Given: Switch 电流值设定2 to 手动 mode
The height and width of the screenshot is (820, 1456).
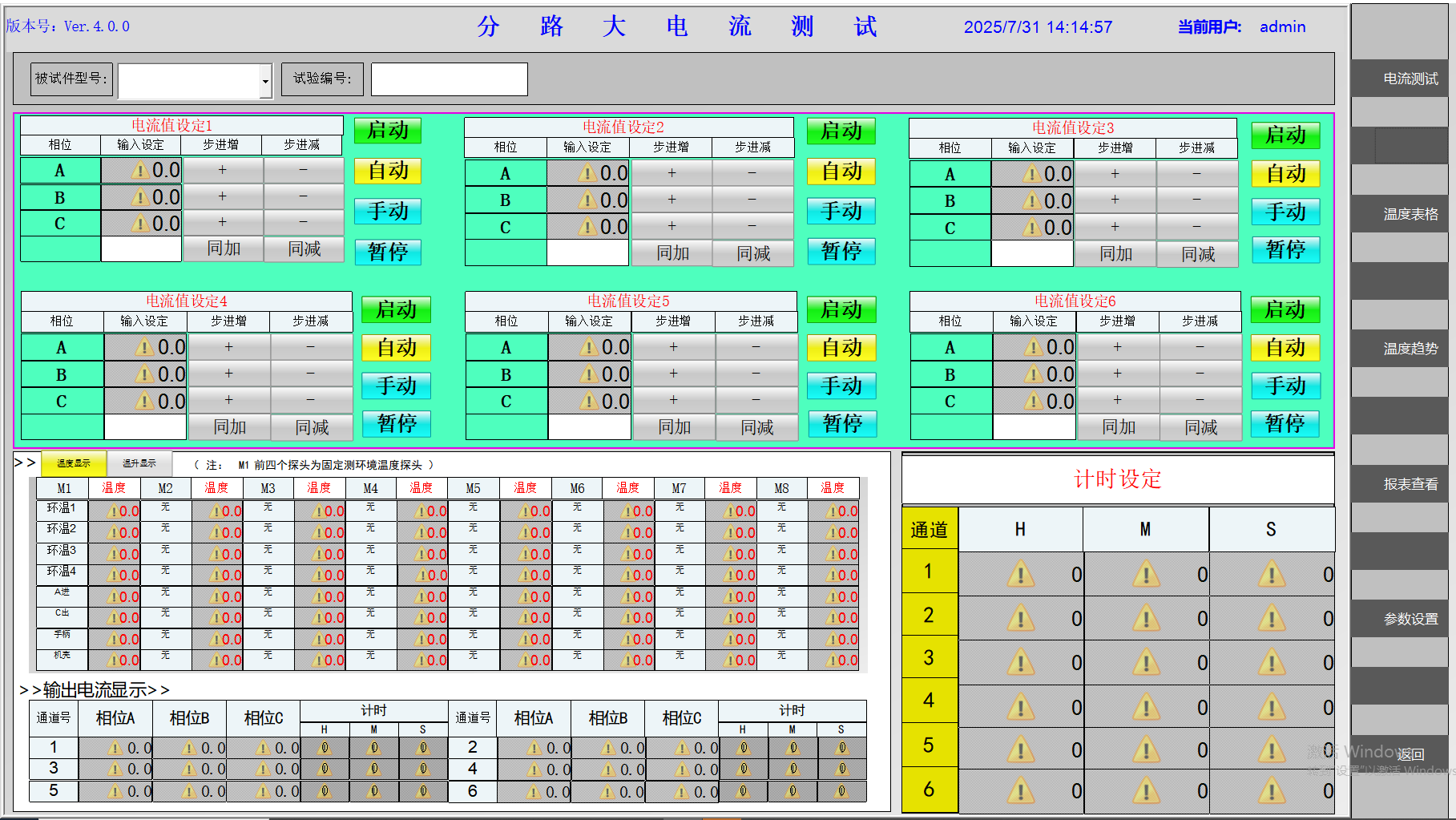Looking at the screenshot, I should coord(841,211).
